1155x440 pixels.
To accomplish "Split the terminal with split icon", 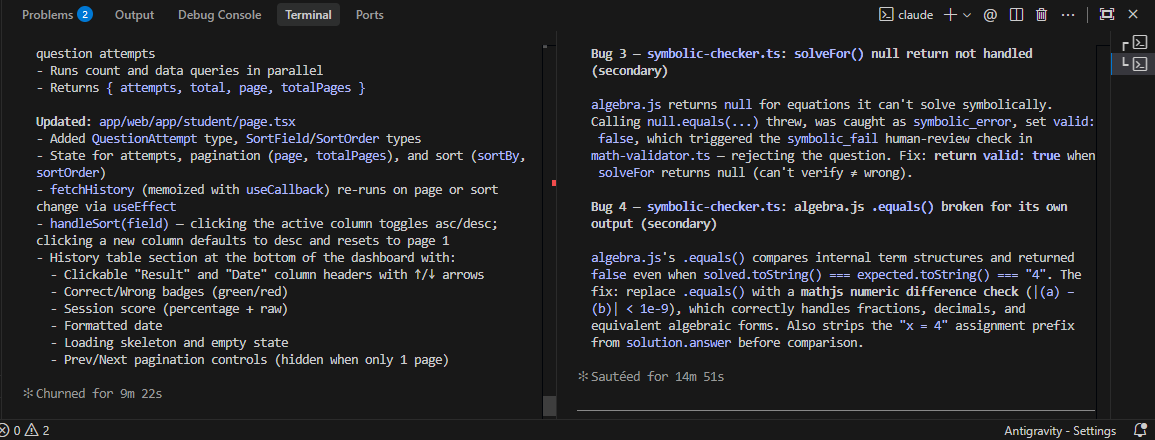I will pyautogui.click(x=1017, y=15).
